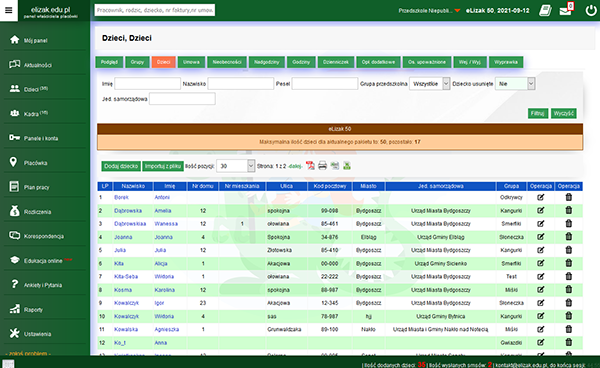Switch to the Dzienniczek tab
Viewport: 600px width, 368px height.
click(x=336, y=62)
